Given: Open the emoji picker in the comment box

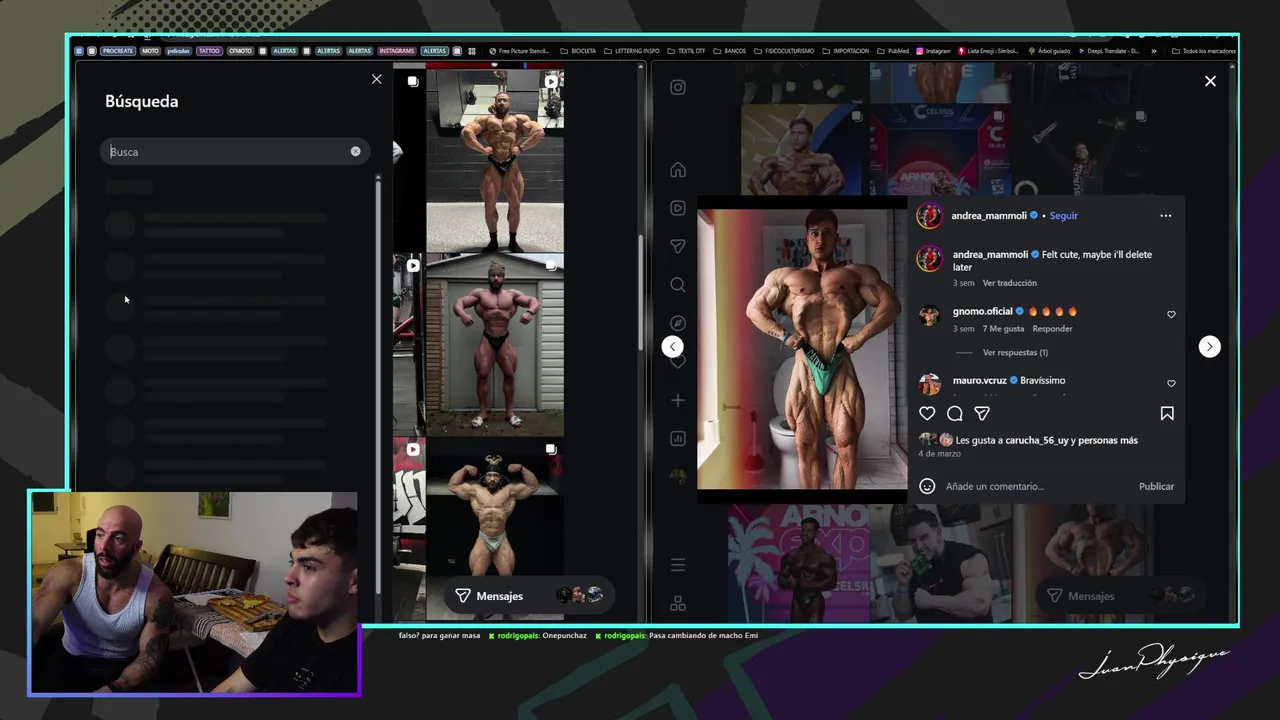Looking at the screenshot, I should (927, 486).
